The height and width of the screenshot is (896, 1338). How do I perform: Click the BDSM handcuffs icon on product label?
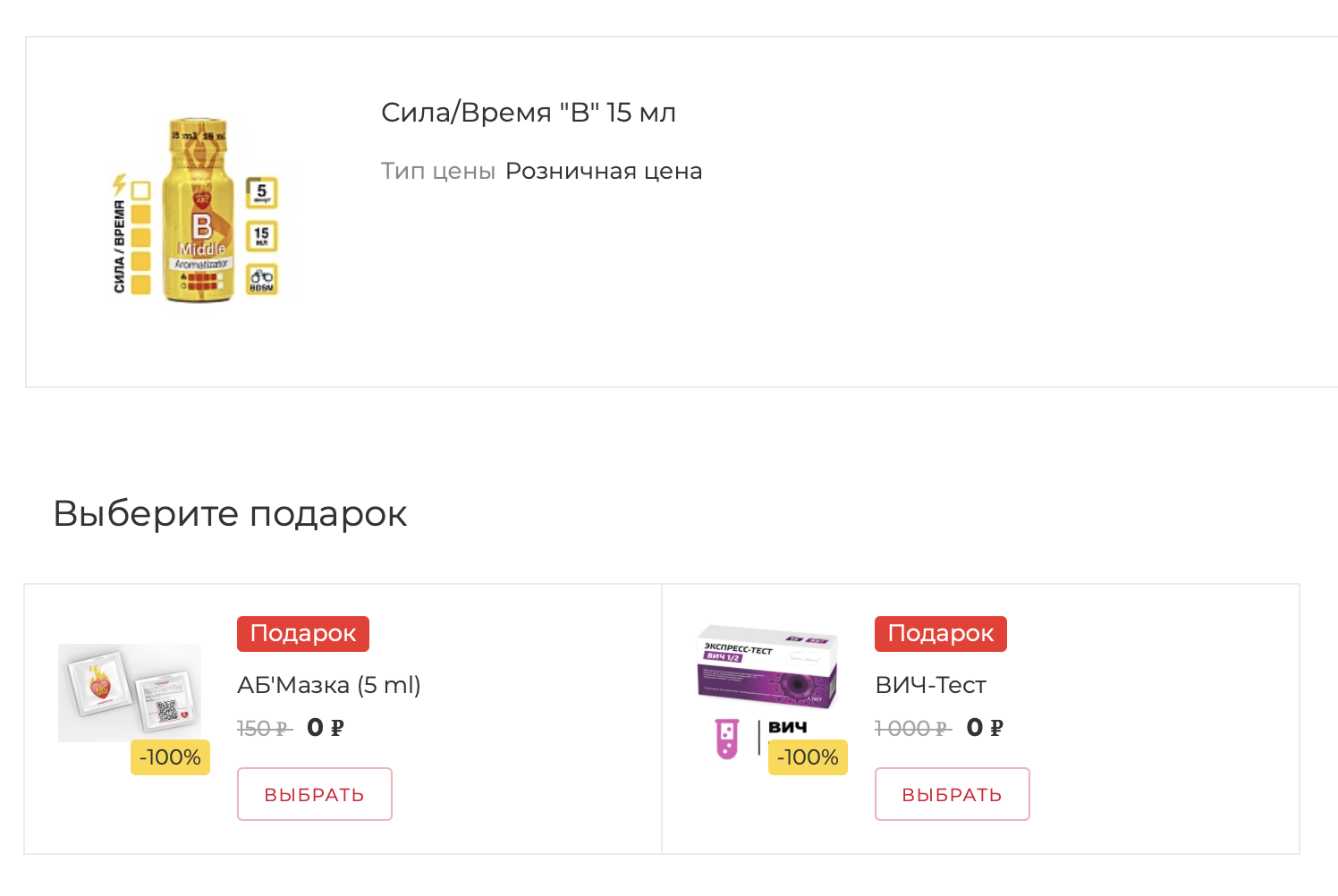(262, 280)
